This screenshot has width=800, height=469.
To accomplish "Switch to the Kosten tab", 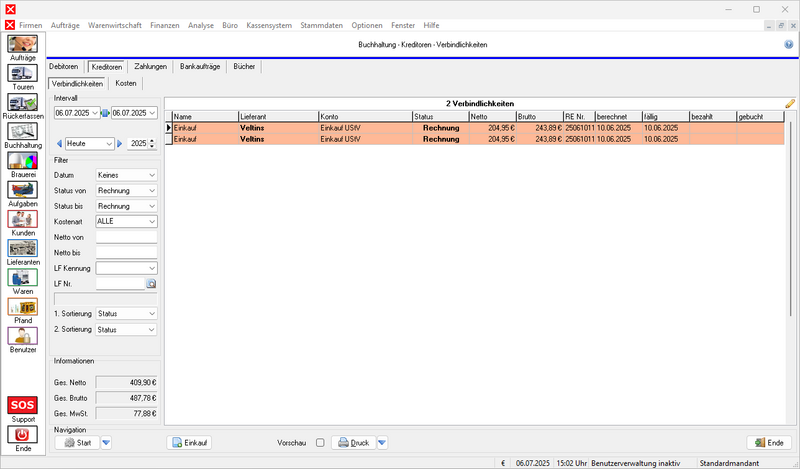I will click(126, 83).
